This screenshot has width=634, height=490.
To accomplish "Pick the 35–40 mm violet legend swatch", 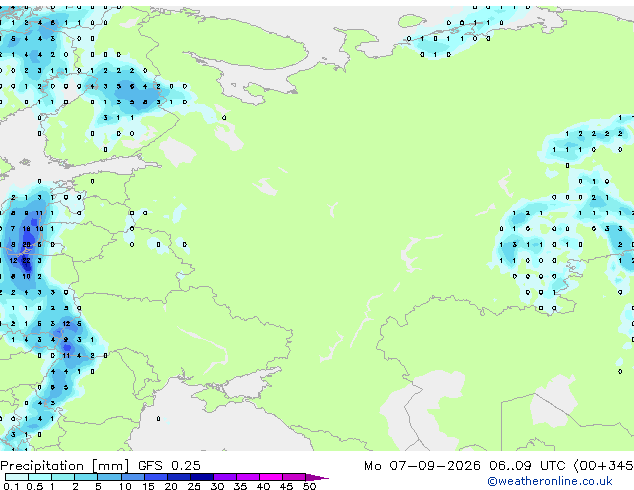I will (x=247, y=477).
